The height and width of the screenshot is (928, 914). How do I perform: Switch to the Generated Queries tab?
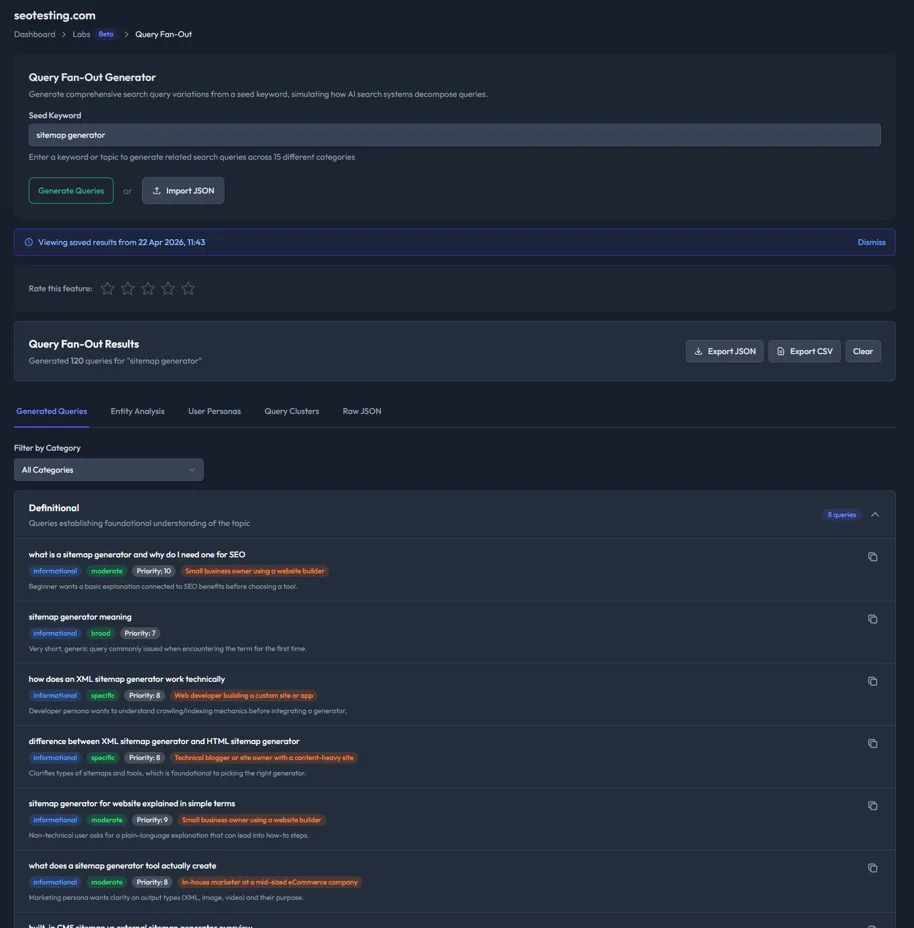[x=52, y=411]
